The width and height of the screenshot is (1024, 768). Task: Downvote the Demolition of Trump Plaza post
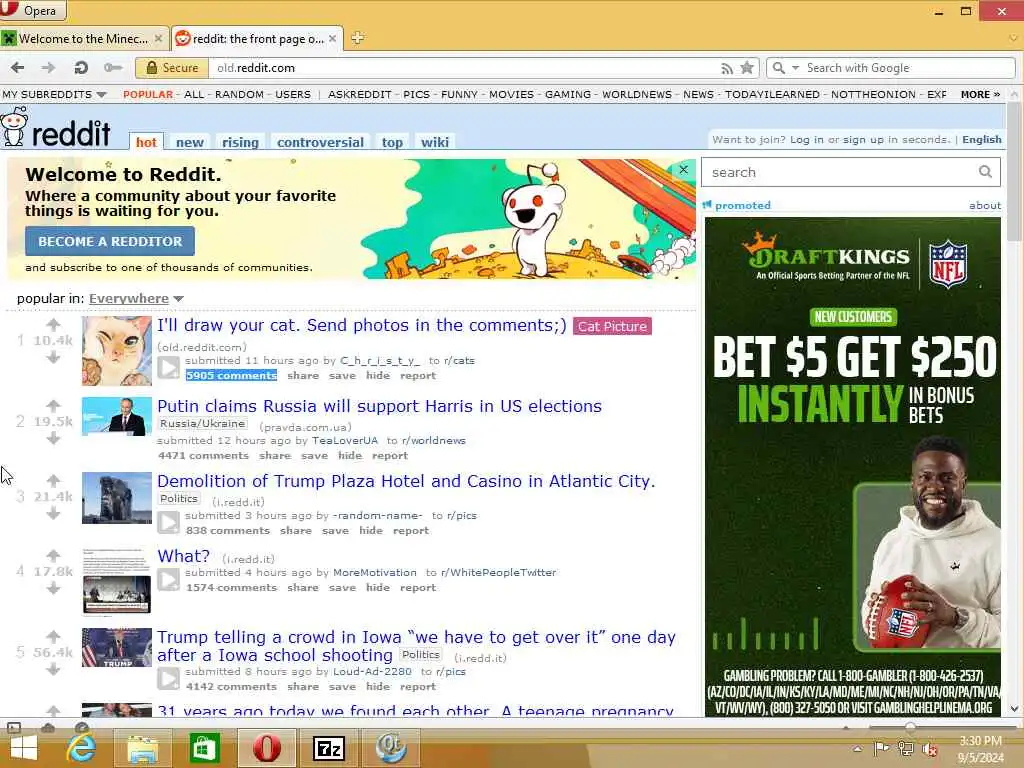coord(53,513)
